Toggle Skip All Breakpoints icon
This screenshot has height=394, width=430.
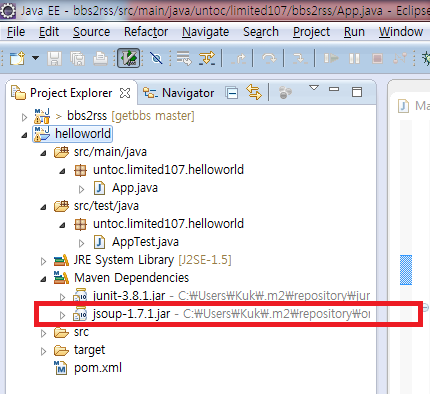point(156,59)
